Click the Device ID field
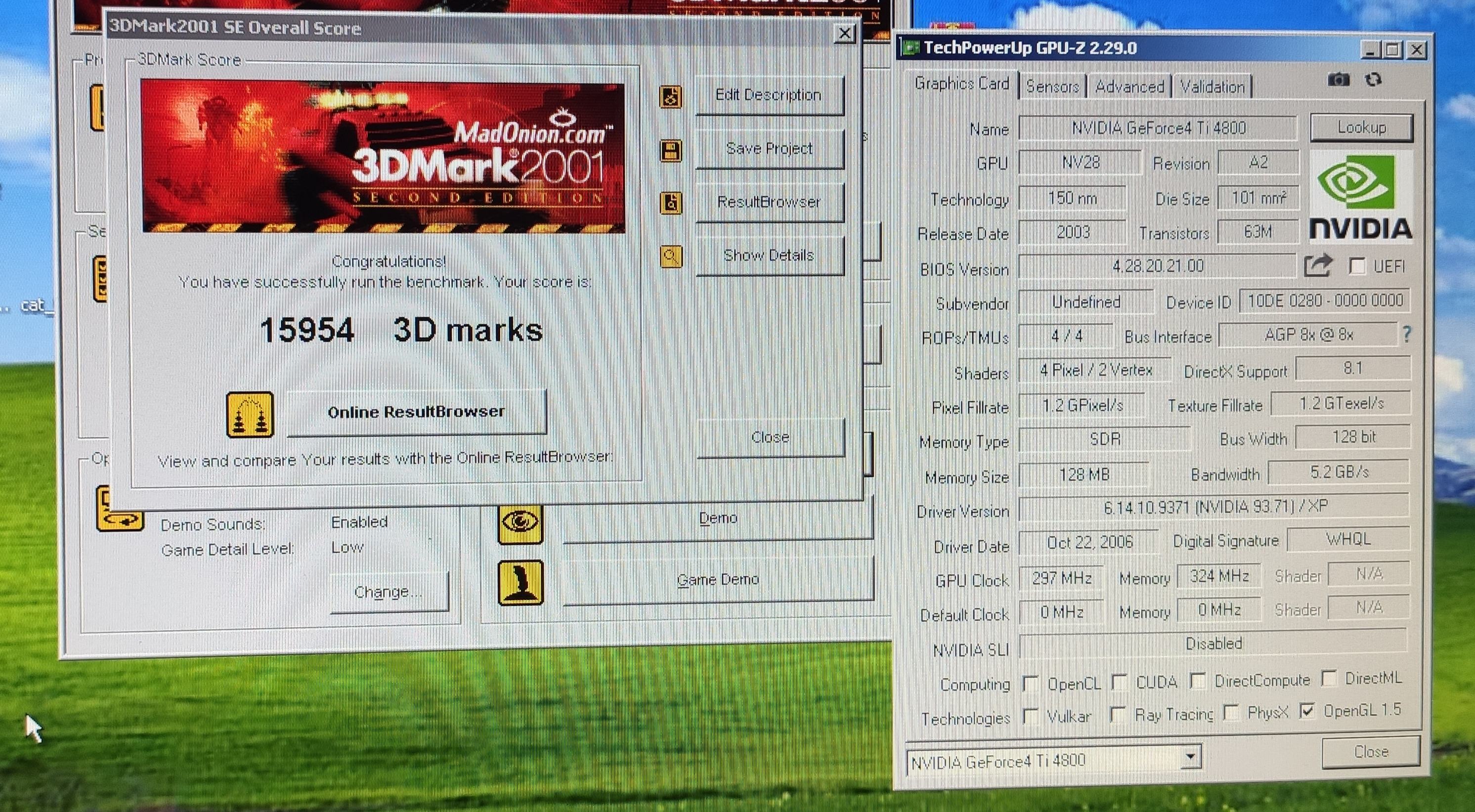This screenshot has height=812, width=1475. coord(1325,300)
